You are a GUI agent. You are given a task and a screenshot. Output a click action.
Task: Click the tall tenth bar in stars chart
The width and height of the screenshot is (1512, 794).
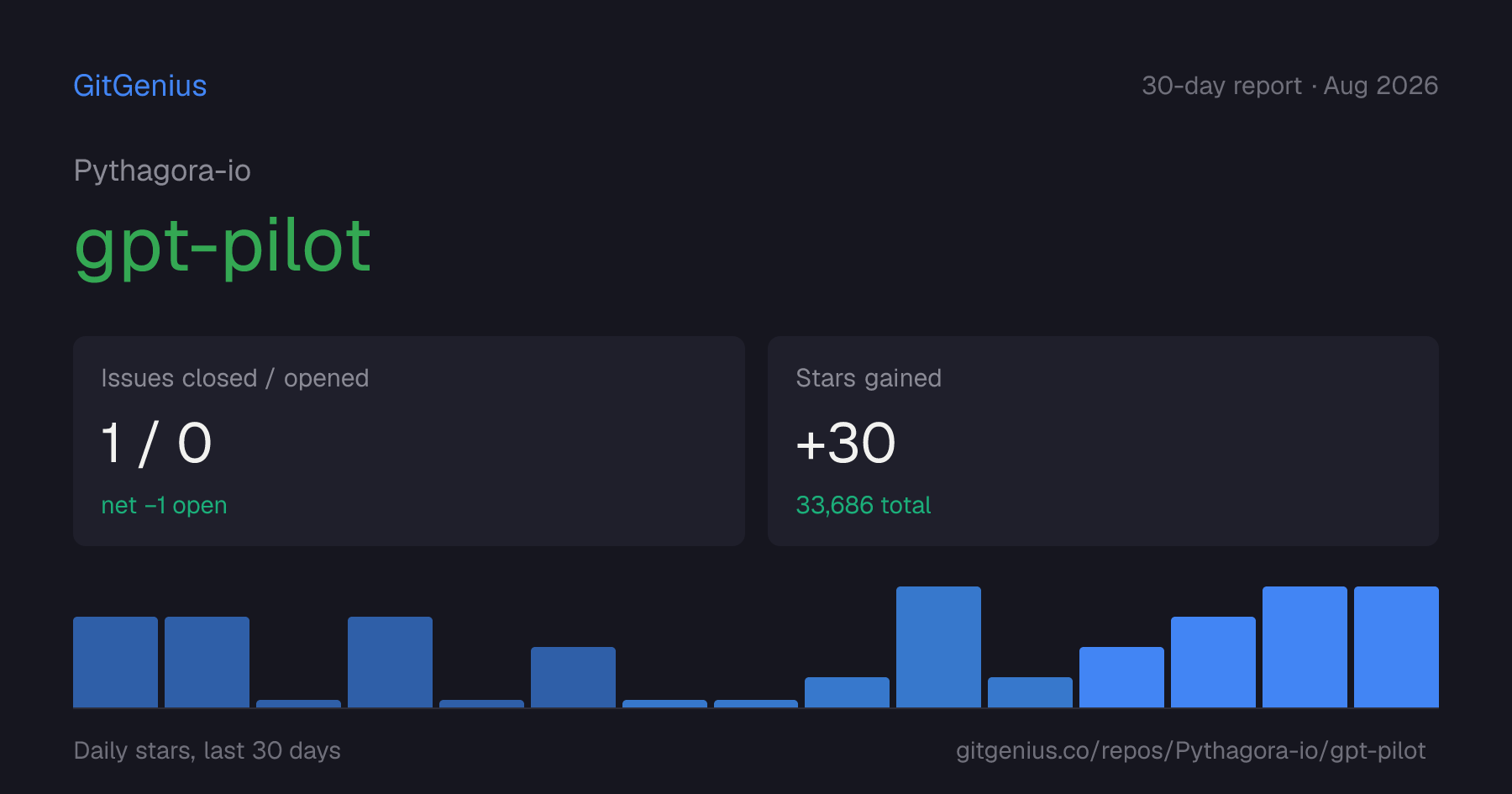pyautogui.click(x=938, y=647)
